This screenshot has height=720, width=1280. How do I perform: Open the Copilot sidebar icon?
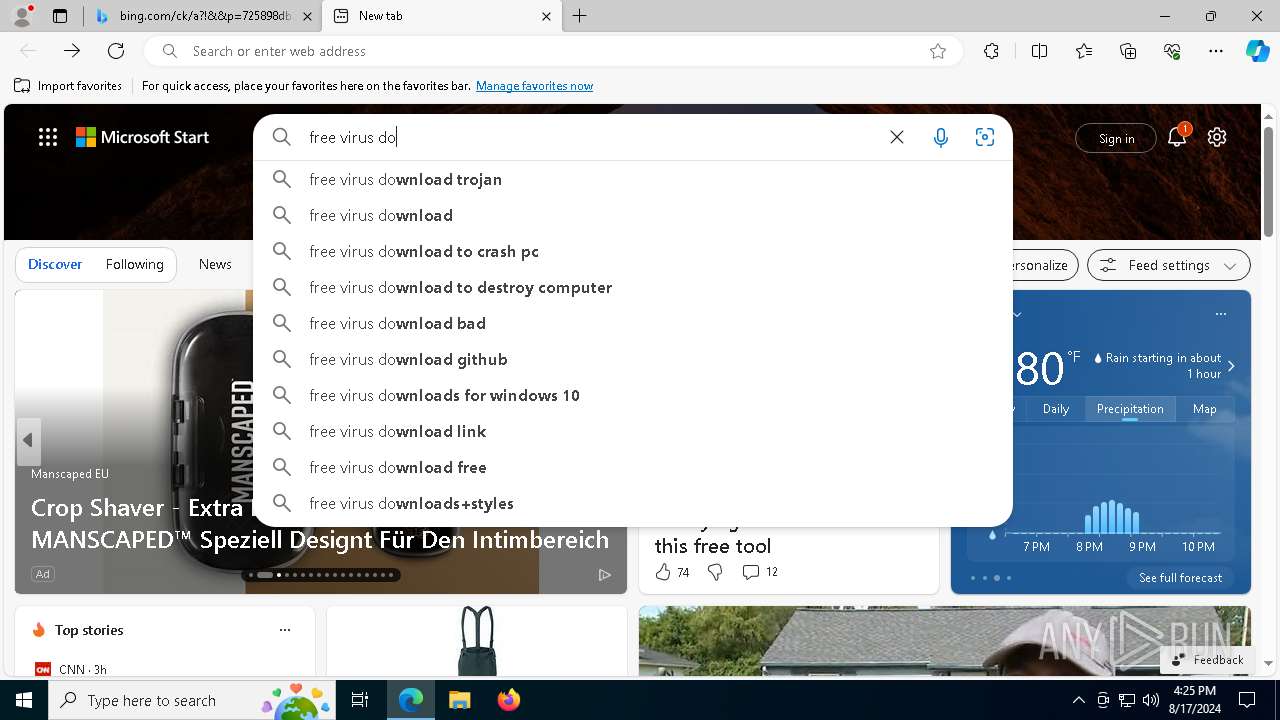point(1257,51)
